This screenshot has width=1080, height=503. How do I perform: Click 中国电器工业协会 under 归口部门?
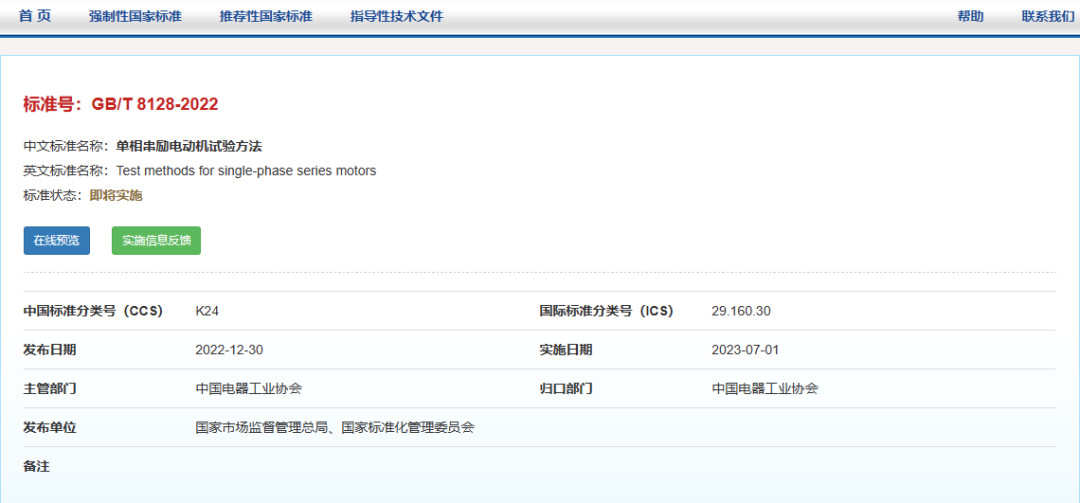pos(765,389)
